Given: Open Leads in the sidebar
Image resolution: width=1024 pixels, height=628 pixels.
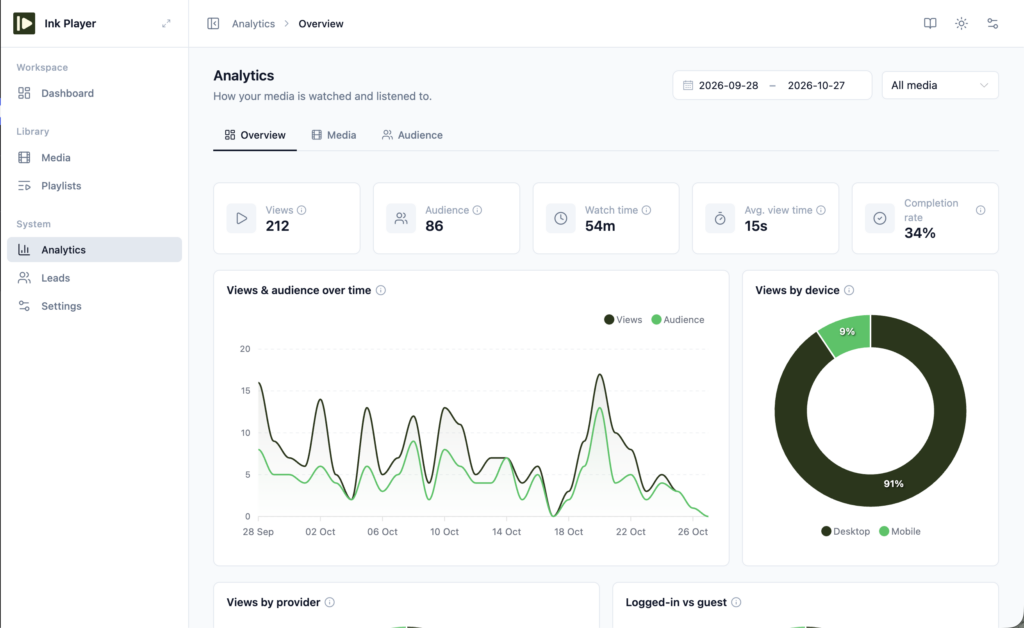Looking at the screenshot, I should coord(95,278).
